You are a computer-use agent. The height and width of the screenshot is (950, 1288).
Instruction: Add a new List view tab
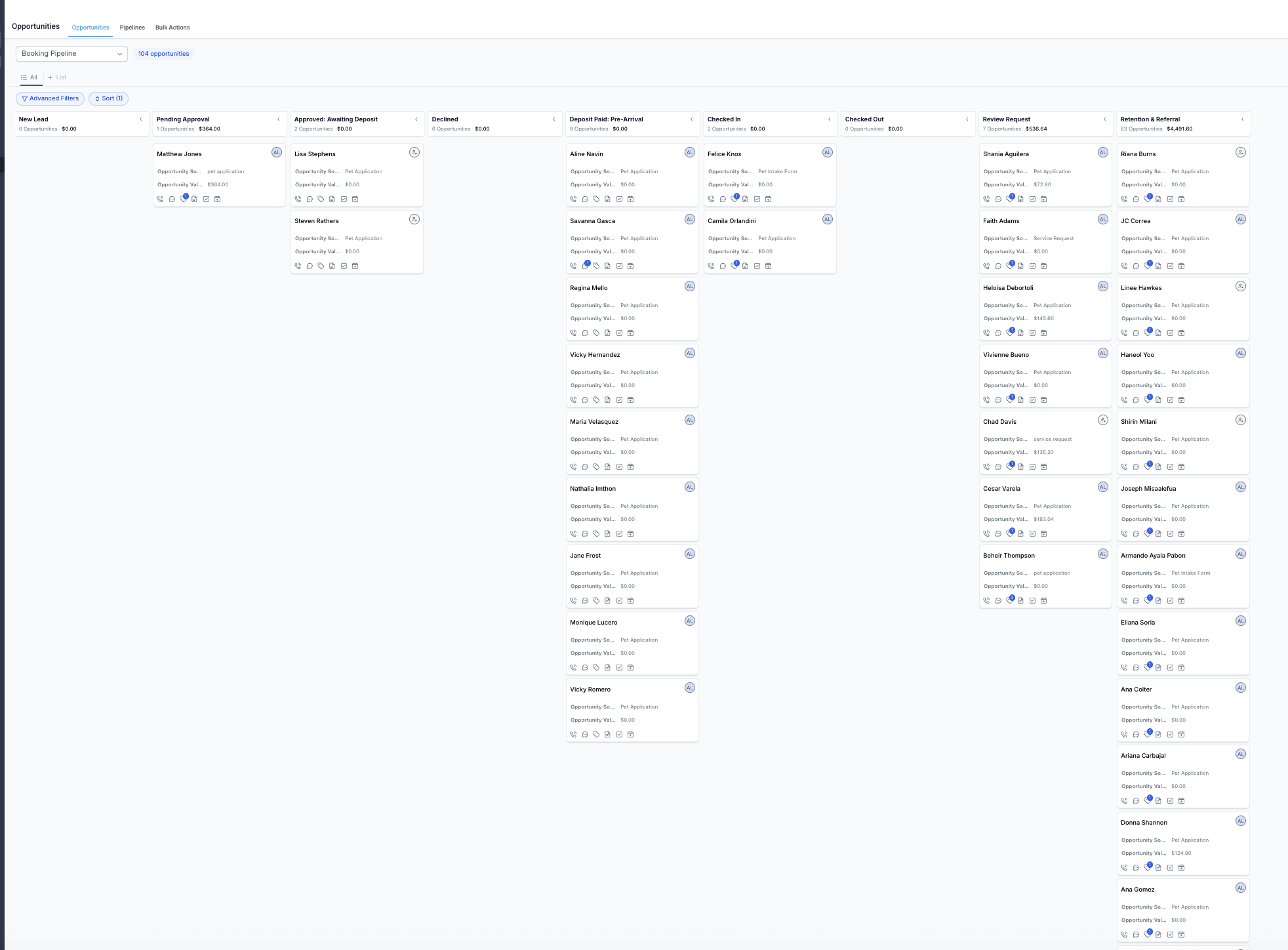click(57, 77)
